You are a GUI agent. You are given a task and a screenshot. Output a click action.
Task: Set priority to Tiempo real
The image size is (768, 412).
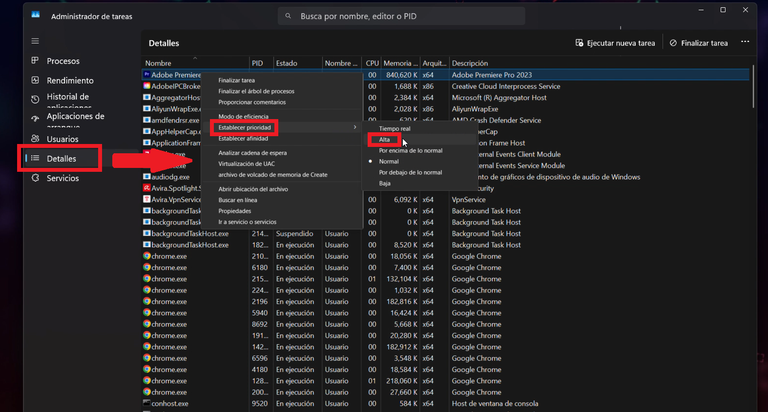click(394, 128)
